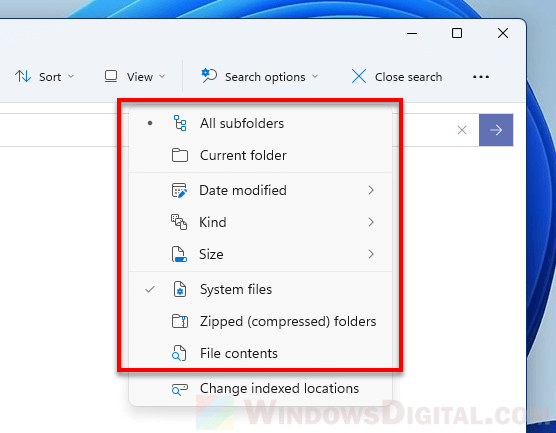The image size is (556, 433).
Task: Expand the Kind submenu arrow
Action: (x=371, y=222)
